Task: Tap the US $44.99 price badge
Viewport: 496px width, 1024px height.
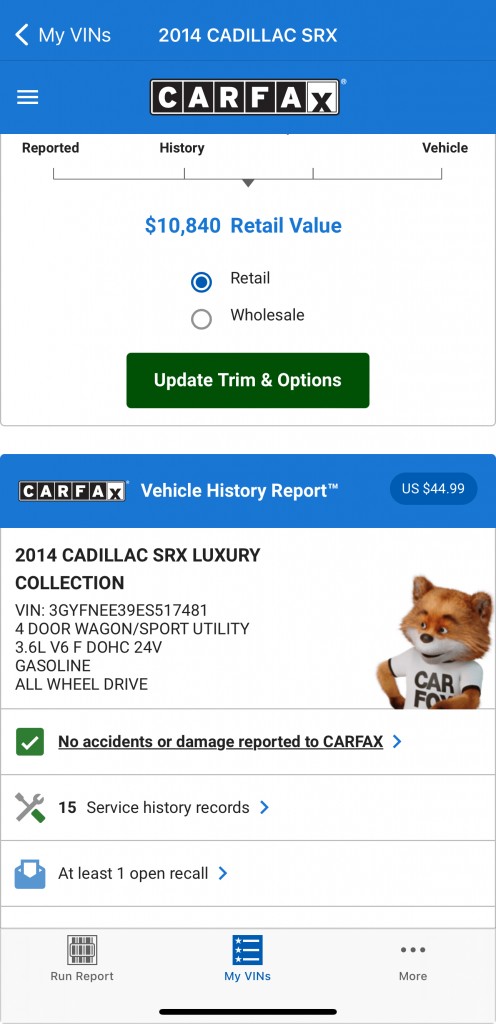Action: tap(433, 488)
